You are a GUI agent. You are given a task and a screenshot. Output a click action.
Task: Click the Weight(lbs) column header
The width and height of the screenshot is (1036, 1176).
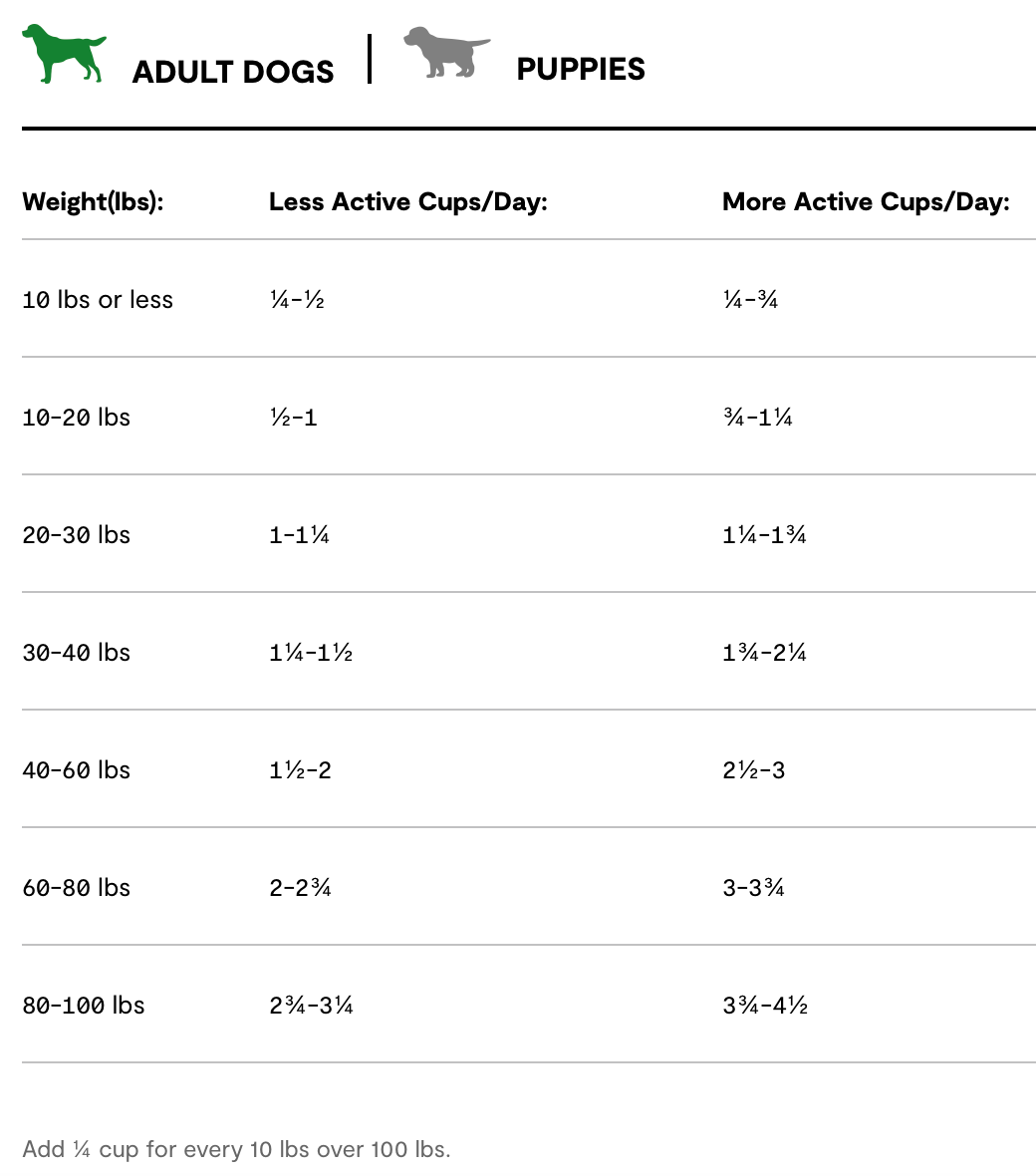[x=93, y=202]
